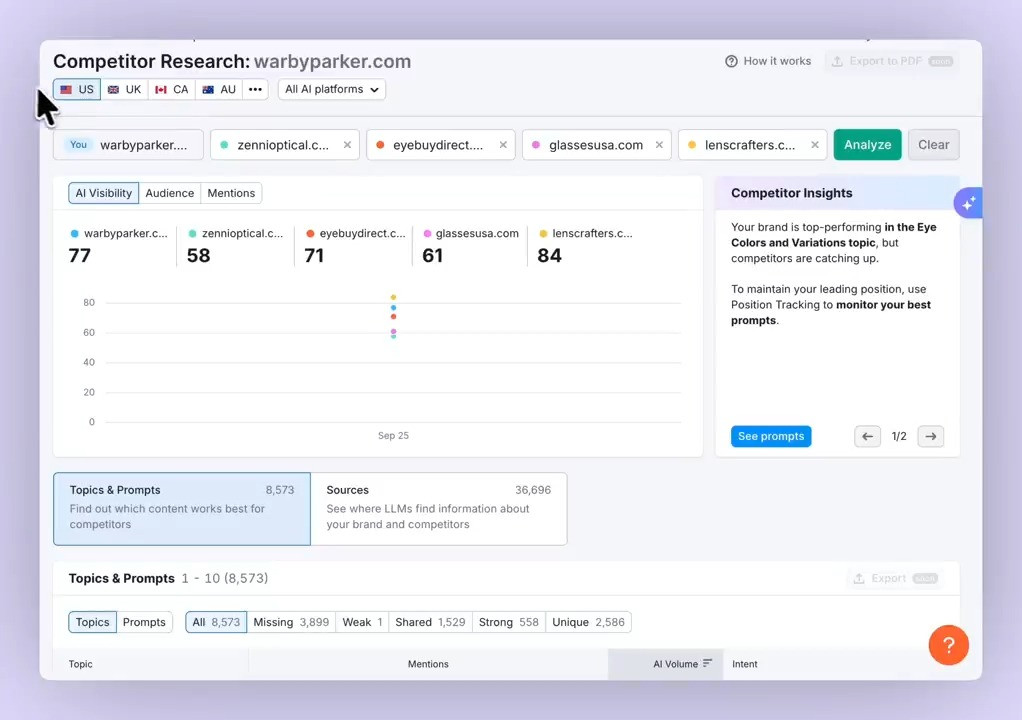The height and width of the screenshot is (720, 1022).
Task: Toggle Prompts view in table
Action: pos(144,622)
